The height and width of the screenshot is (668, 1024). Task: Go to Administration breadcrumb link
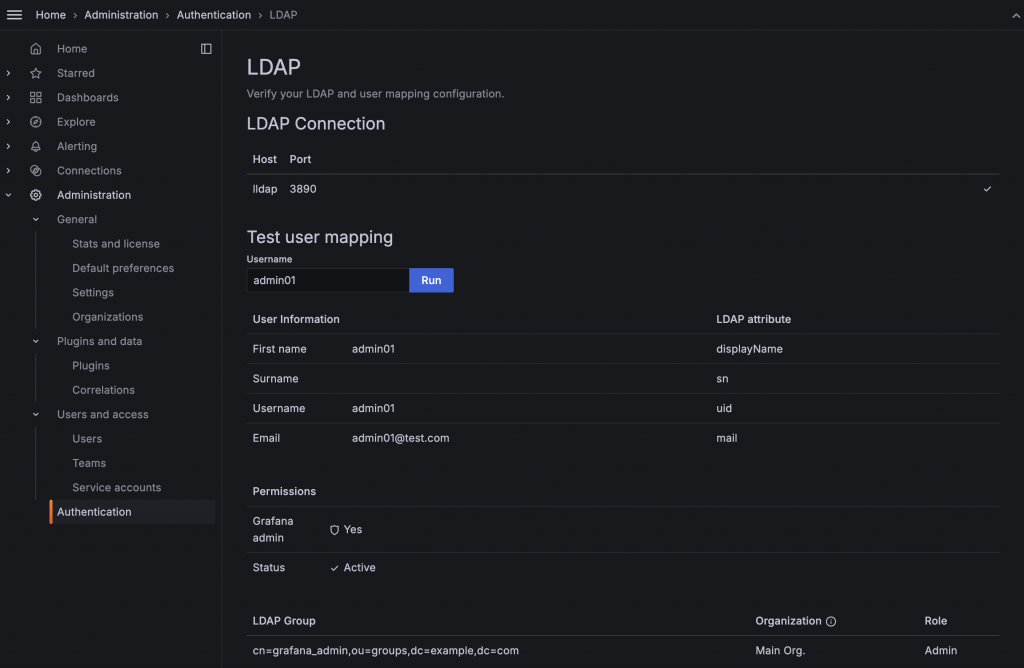(121, 14)
